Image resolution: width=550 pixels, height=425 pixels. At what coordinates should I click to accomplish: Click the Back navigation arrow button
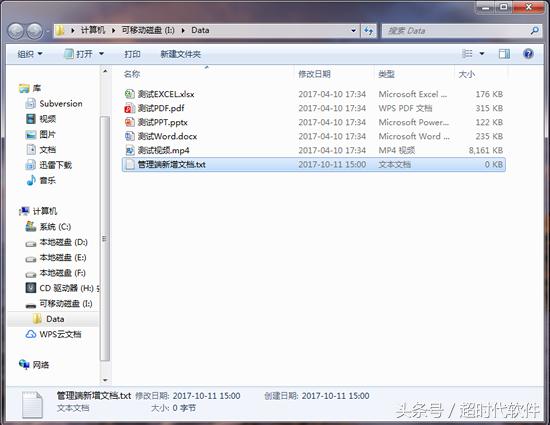[x=15, y=31]
